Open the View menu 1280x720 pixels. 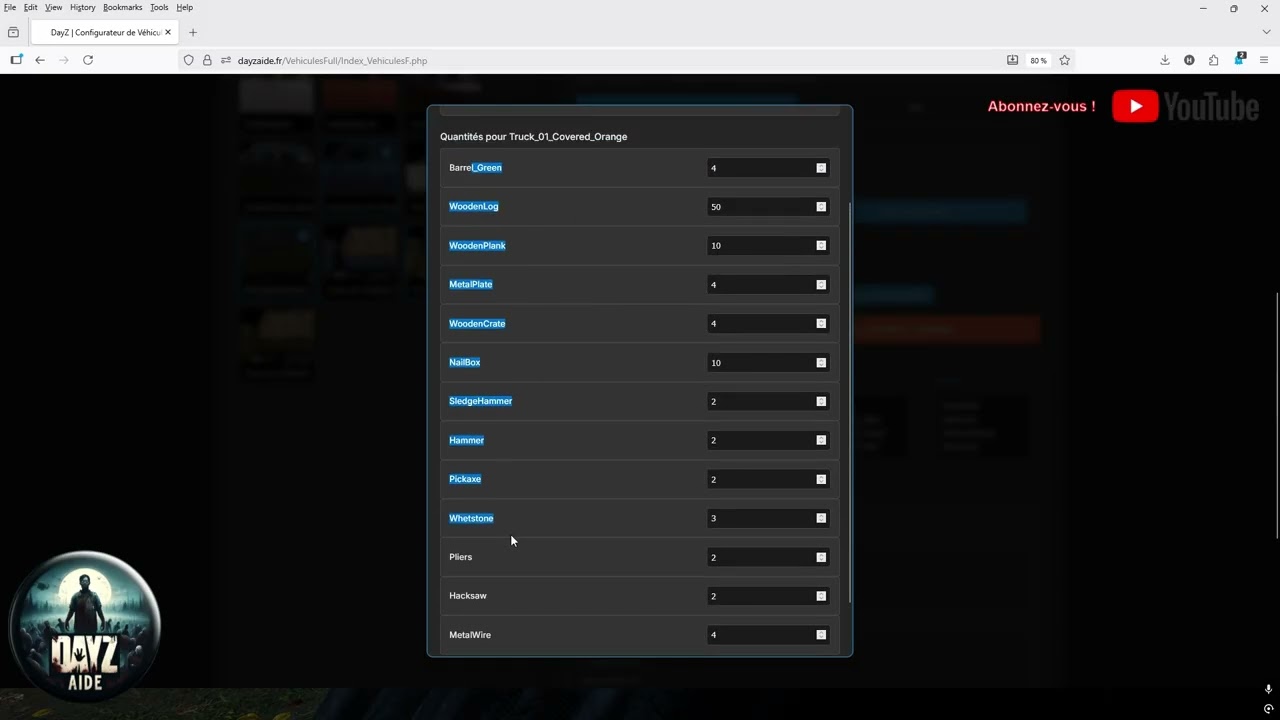(54, 7)
